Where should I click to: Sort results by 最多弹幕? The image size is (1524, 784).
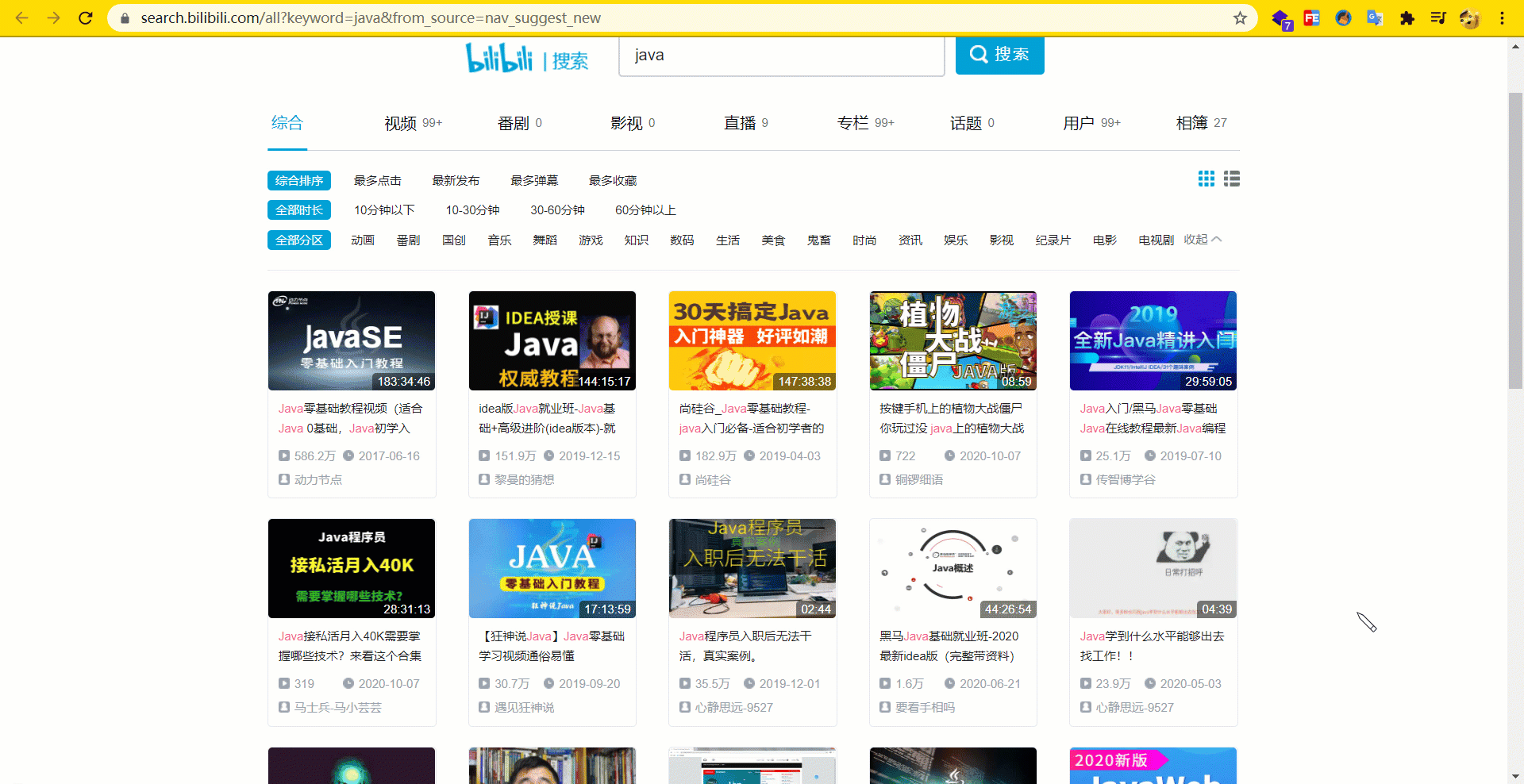[534, 181]
